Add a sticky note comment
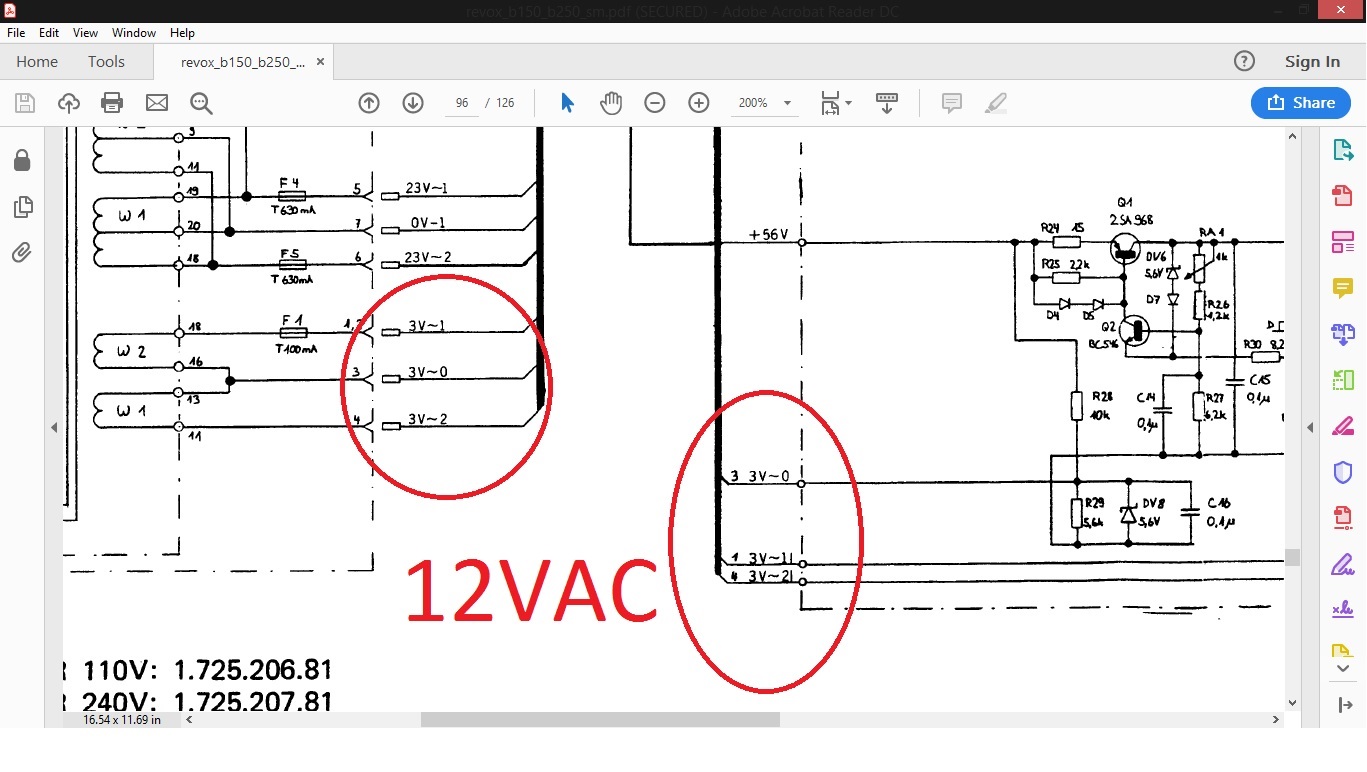Image resolution: width=1367 pixels, height=772 pixels. (951, 103)
